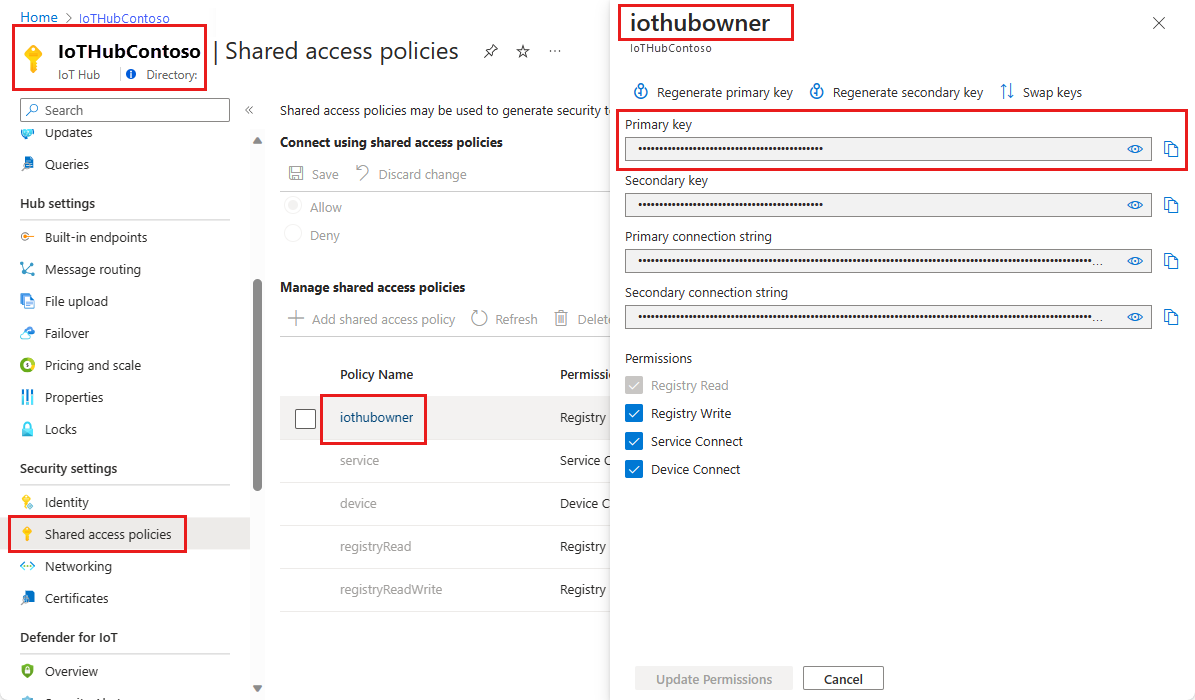Select the Identity security setting
Screen dimensions: 1195x700
71,501
